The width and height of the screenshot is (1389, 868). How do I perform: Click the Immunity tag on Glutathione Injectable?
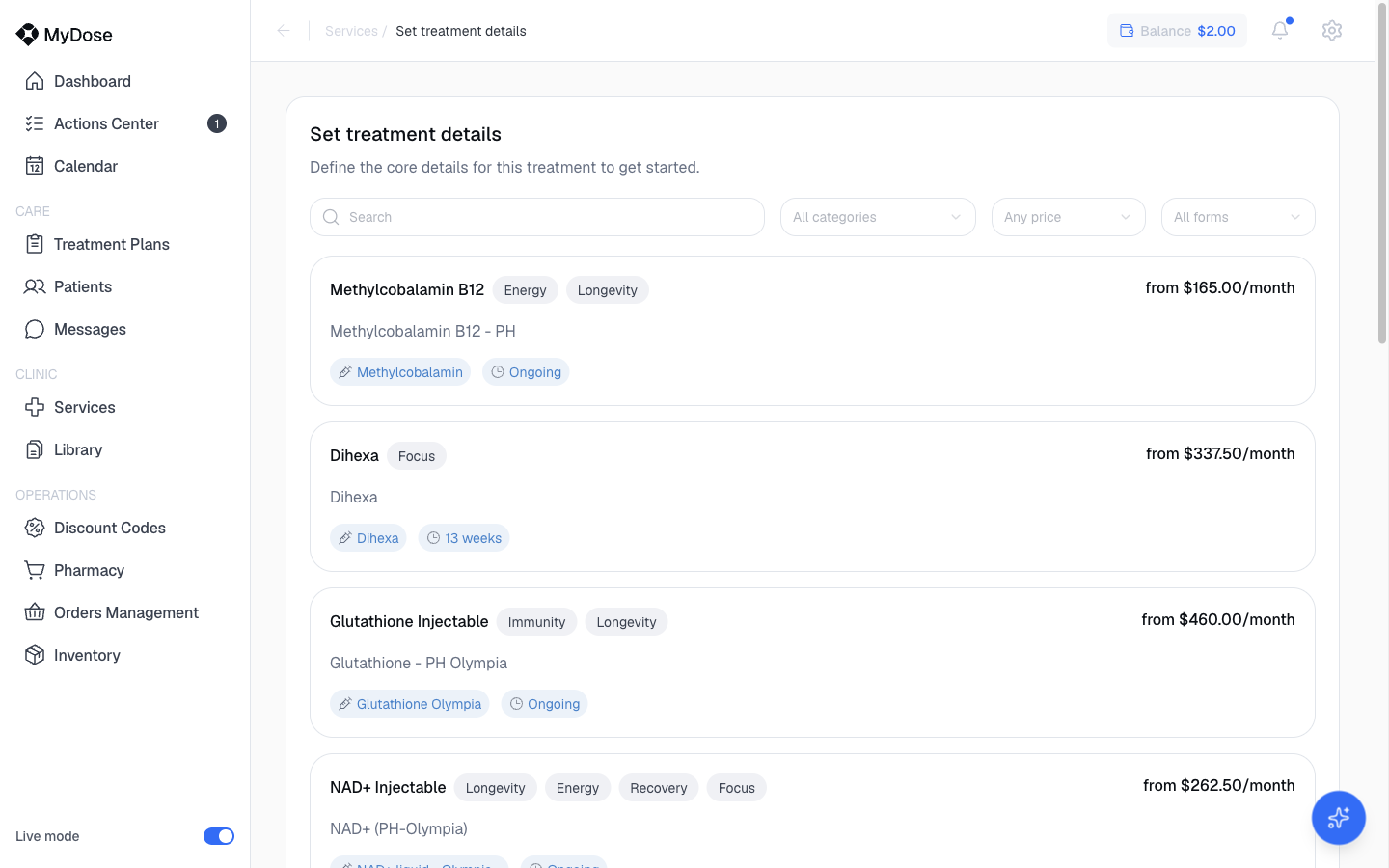point(536,622)
